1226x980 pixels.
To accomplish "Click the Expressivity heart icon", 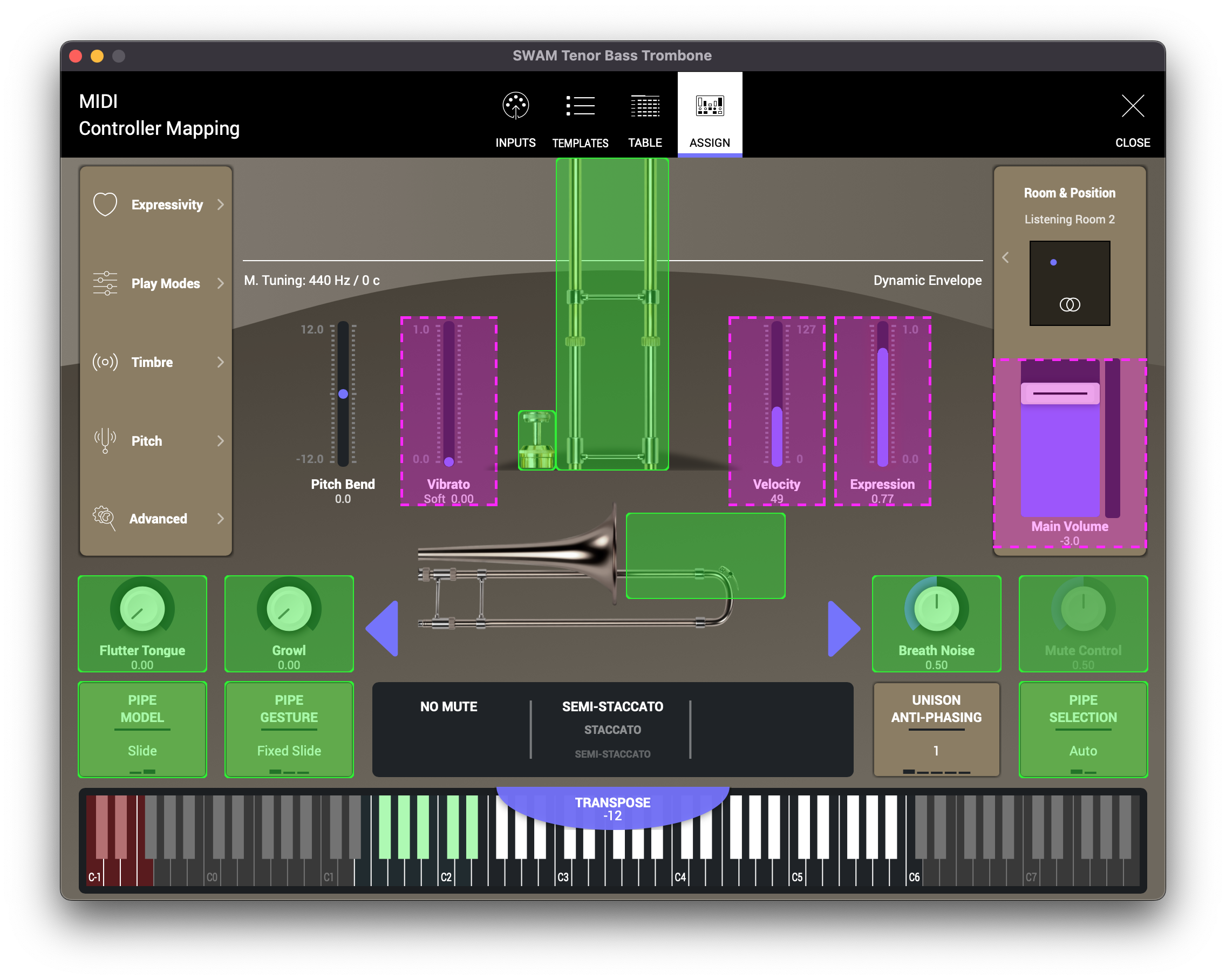I will (105, 204).
